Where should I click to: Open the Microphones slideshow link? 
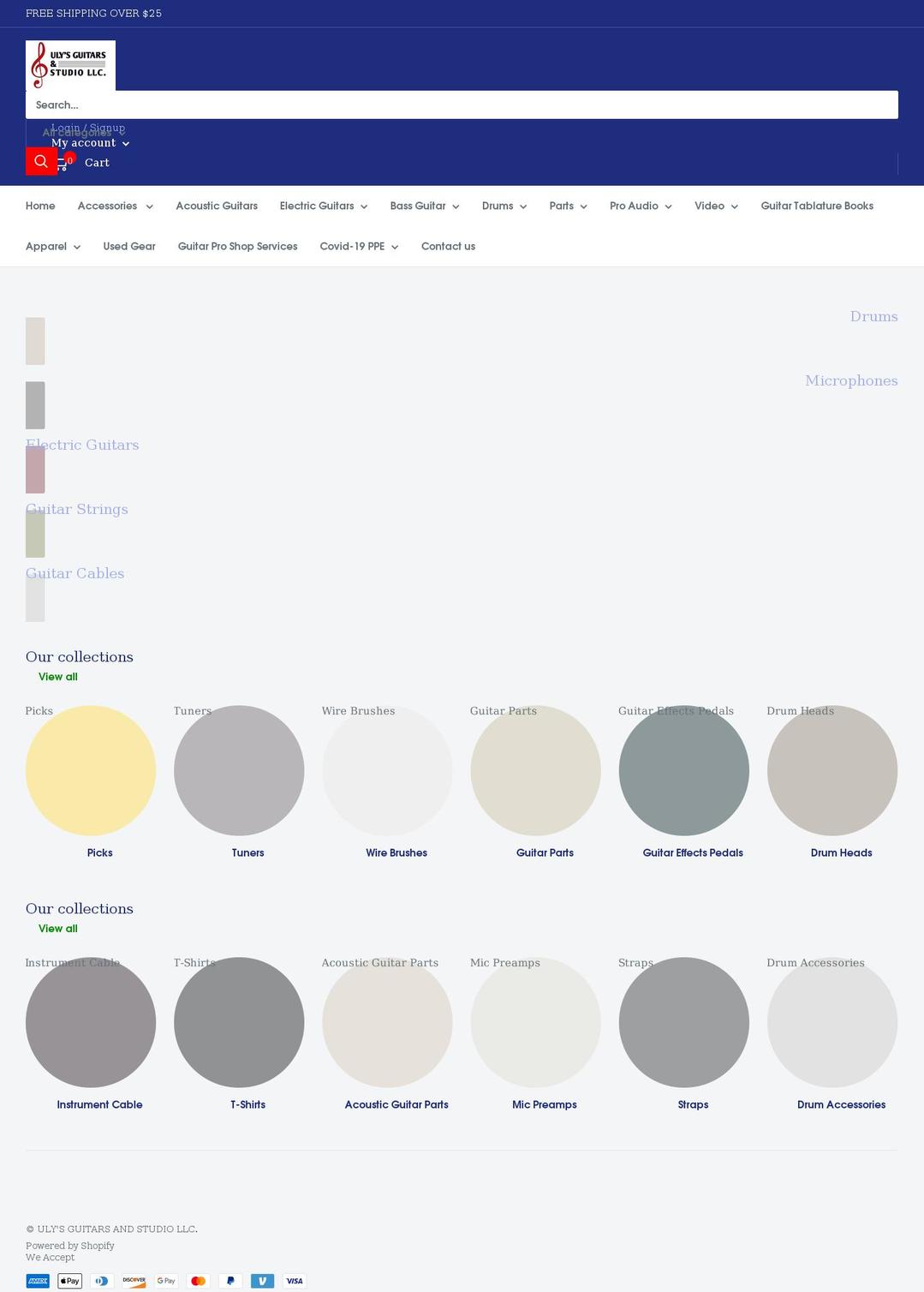(851, 380)
